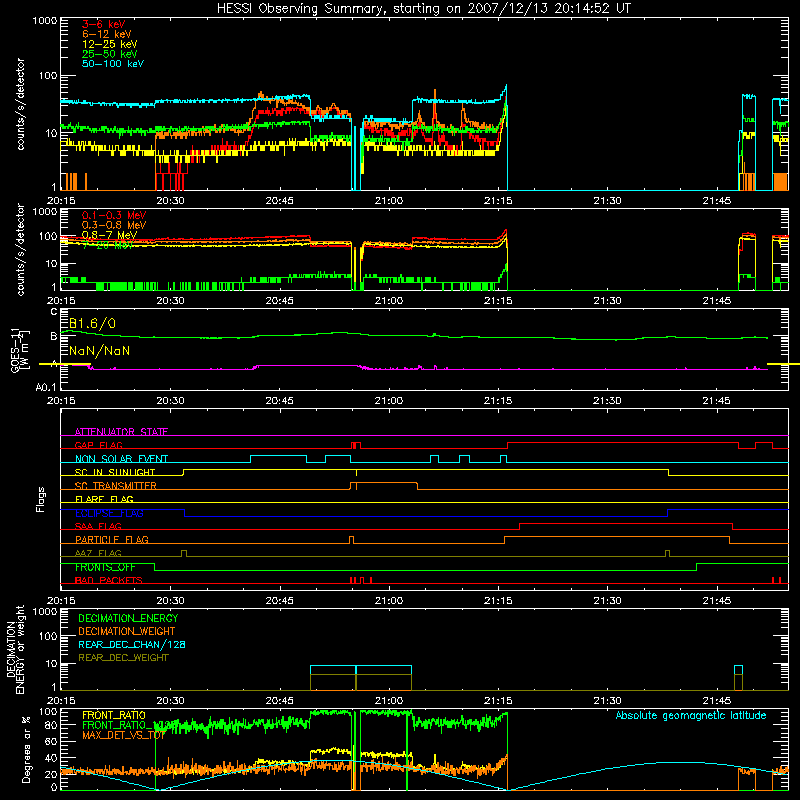
Task: Click the 3-6 keV legend label
Action: pyautogui.click(x=104, y=24)
